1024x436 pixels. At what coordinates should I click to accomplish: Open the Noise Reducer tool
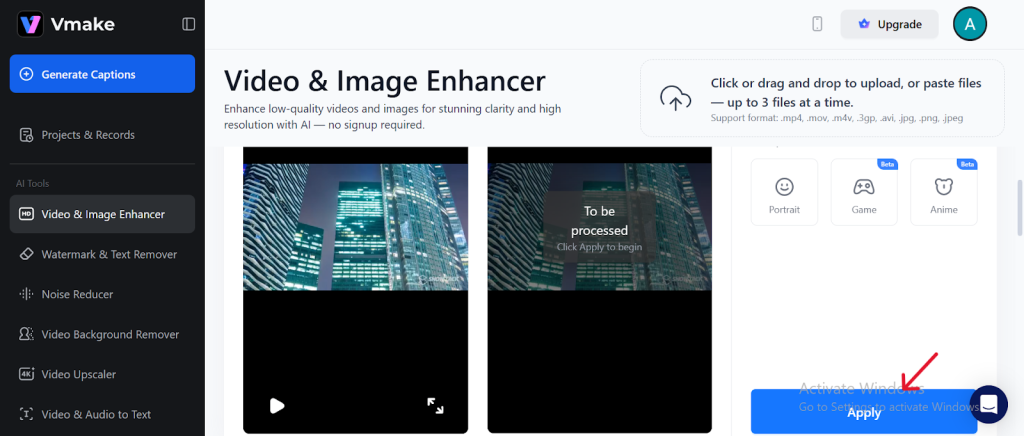click(x=77, y=294)
